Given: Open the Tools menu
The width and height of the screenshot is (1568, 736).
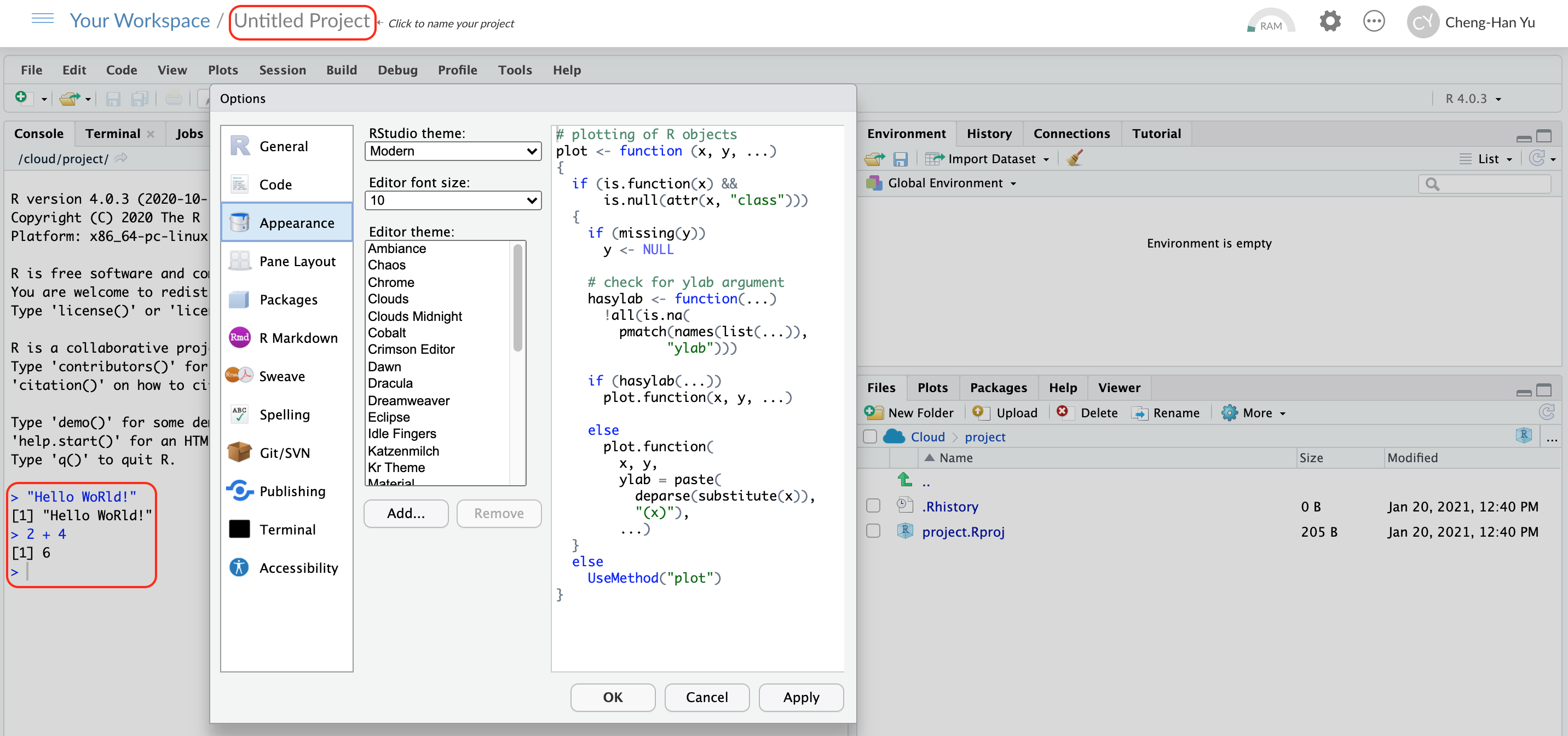Looking at the screenshot, I should point(514,70).
